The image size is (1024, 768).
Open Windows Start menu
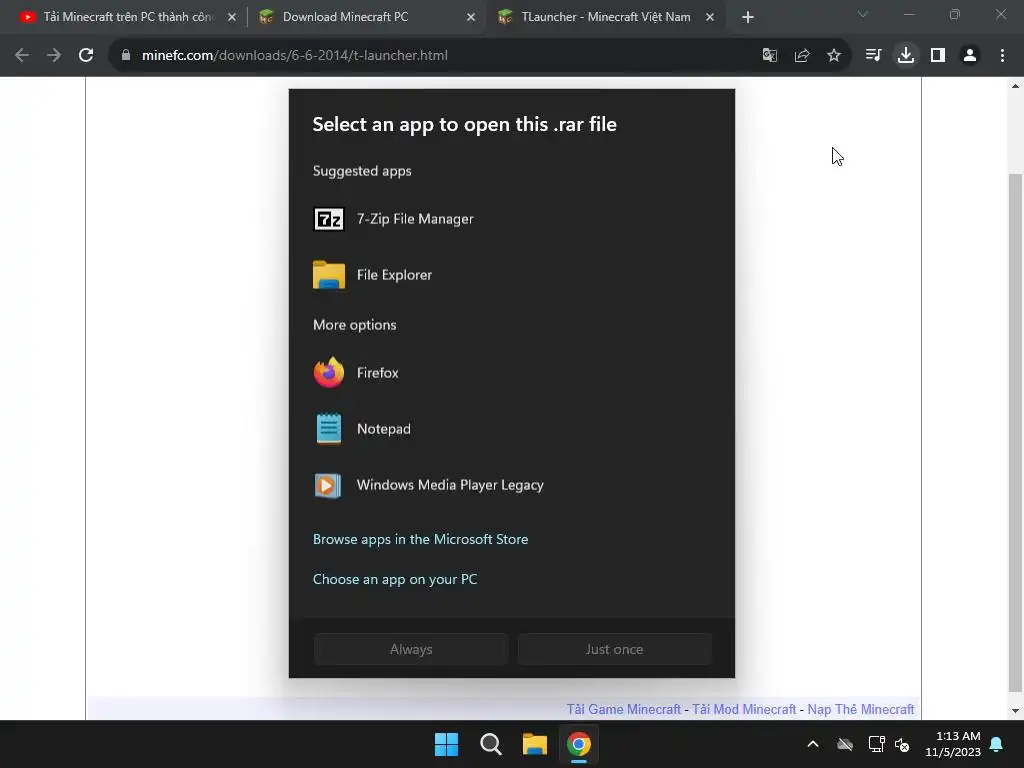coord(447,744)
